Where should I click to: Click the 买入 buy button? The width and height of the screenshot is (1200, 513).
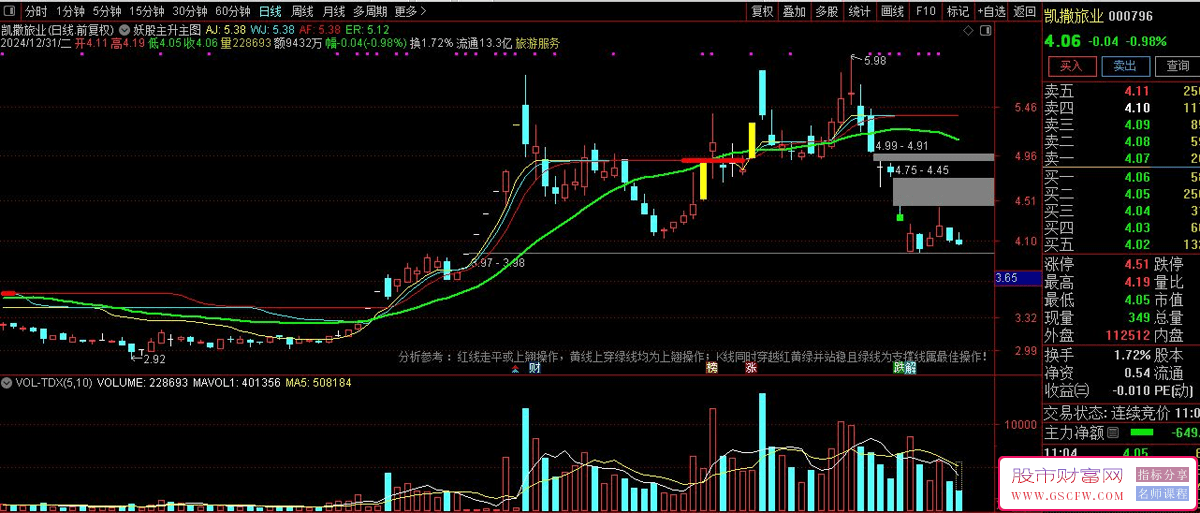1072,66
